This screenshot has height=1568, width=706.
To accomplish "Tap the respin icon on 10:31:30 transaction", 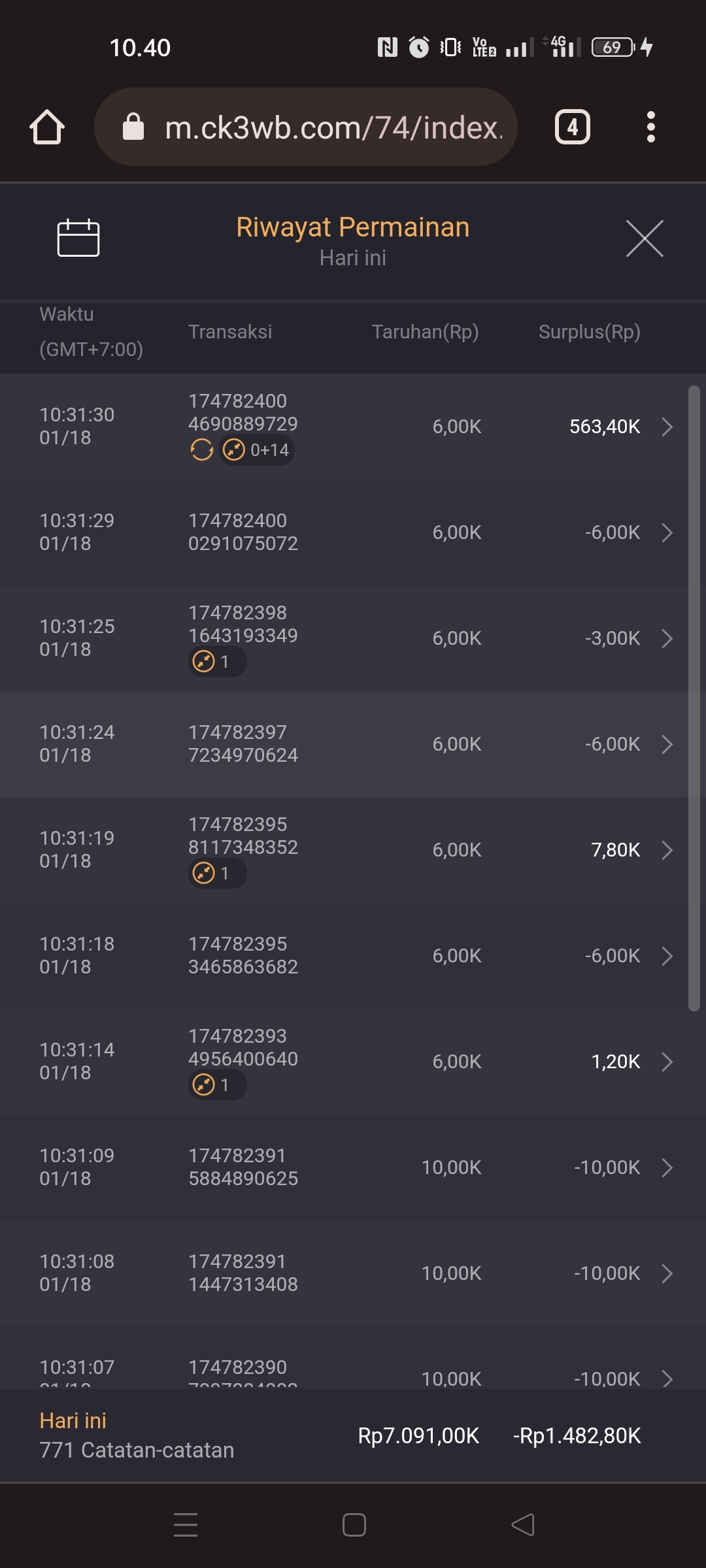I will [x=201, y=450].
